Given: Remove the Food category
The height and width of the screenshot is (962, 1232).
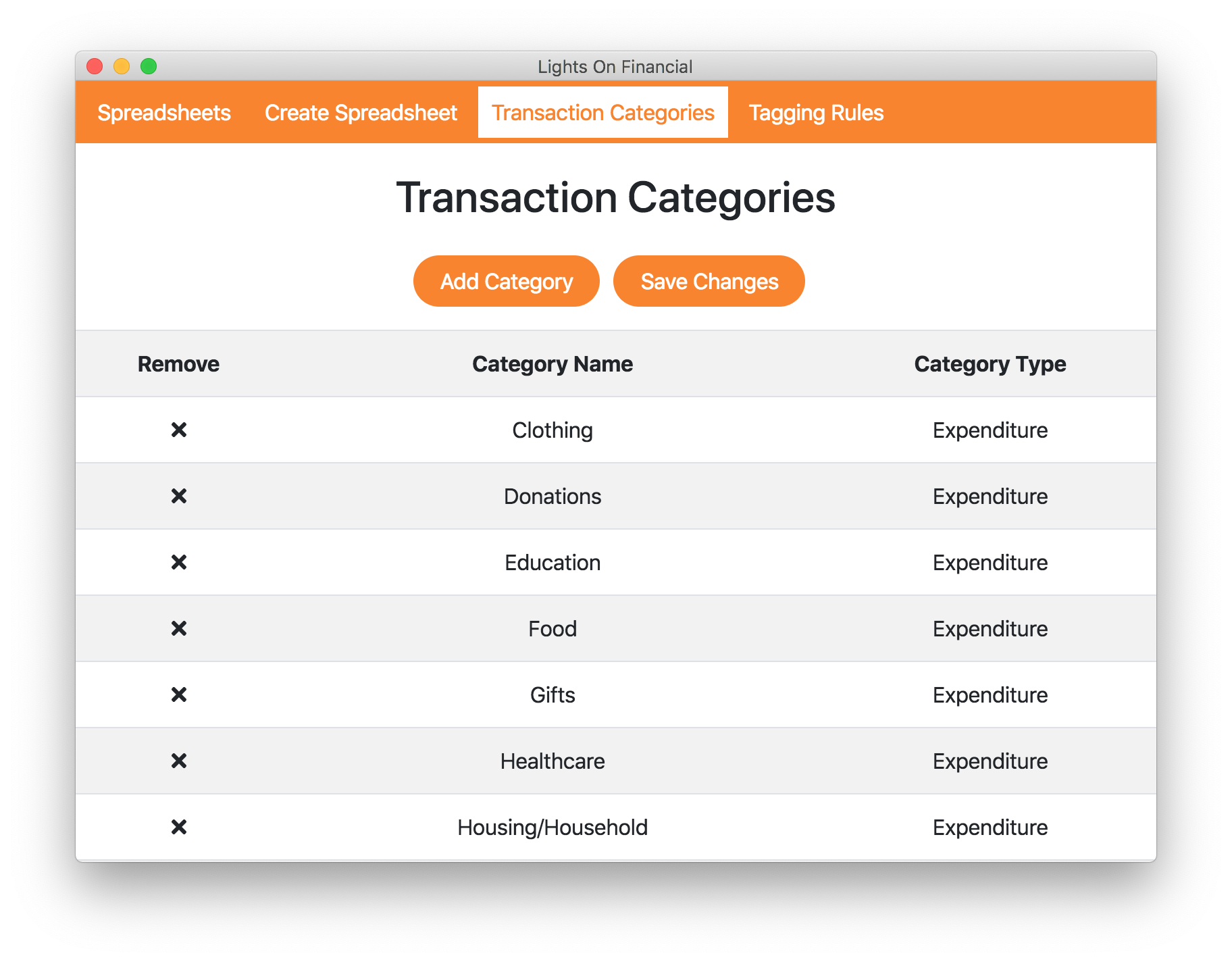Looking at the screenshot, I should [178, 628].
